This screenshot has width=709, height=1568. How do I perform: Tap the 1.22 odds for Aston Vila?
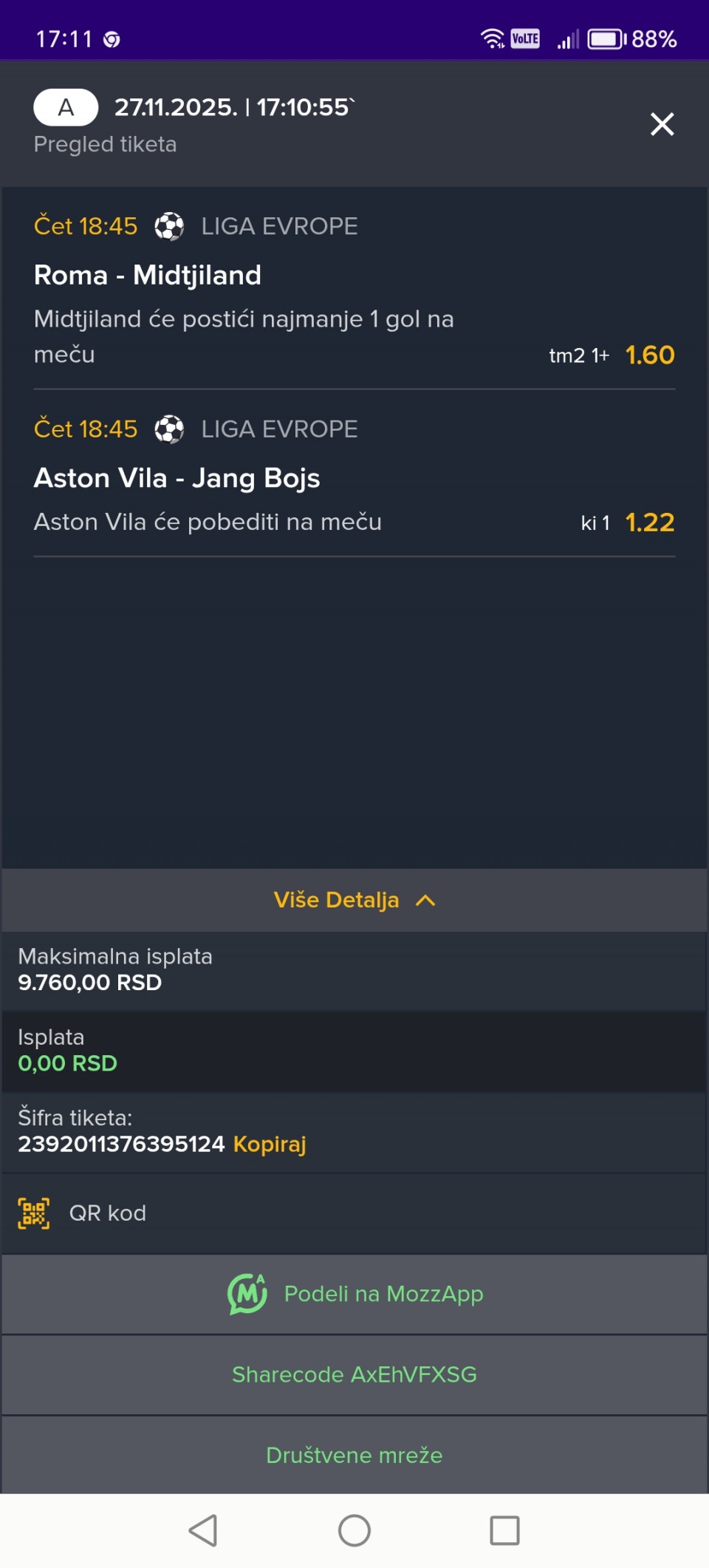click(x=649, y=522)
